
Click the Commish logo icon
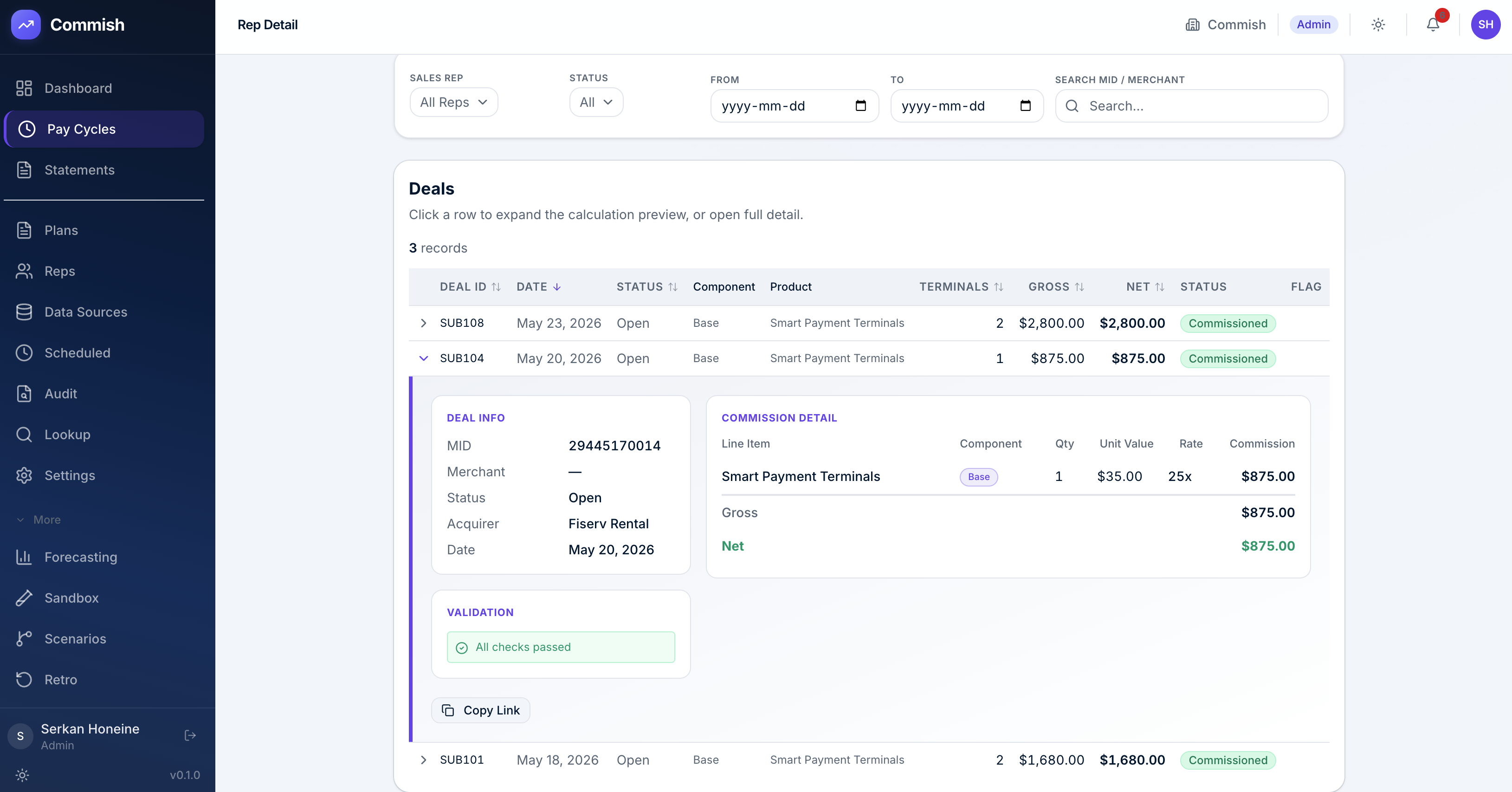26,25
